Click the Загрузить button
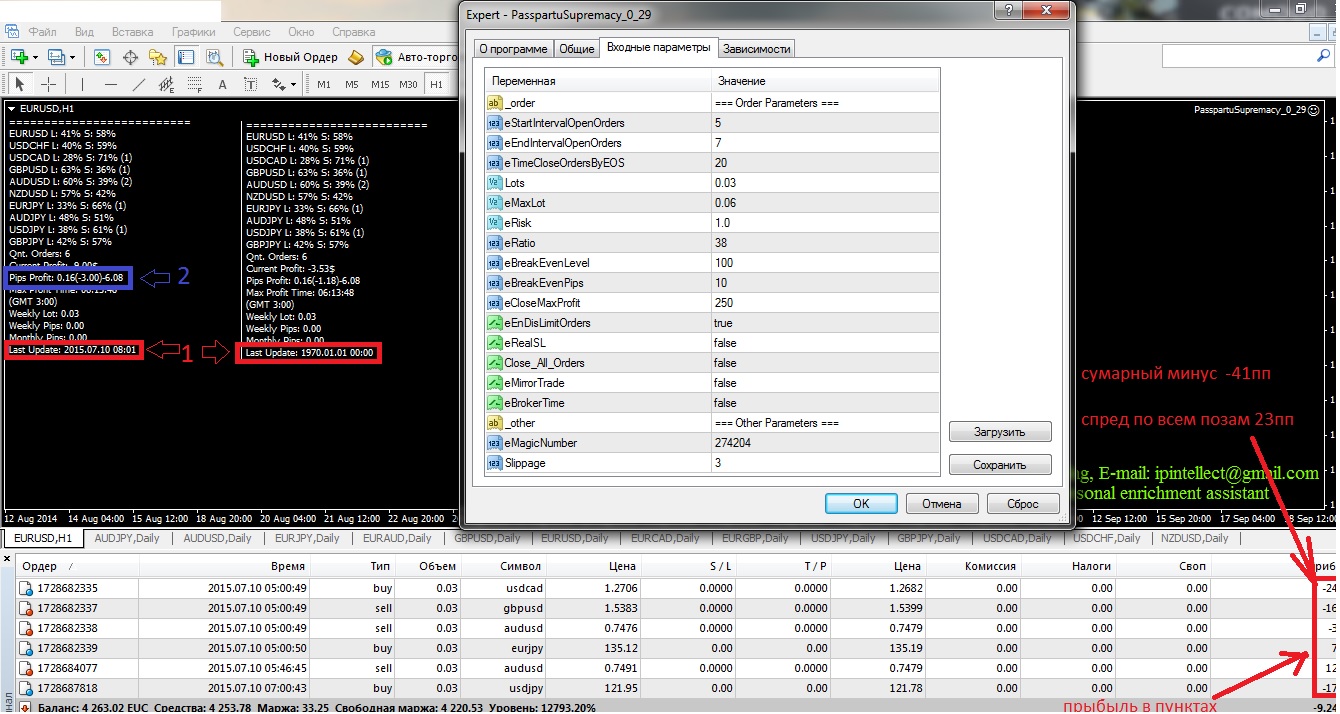This screenshot has width=1340, height=714. click(1000, 432)
